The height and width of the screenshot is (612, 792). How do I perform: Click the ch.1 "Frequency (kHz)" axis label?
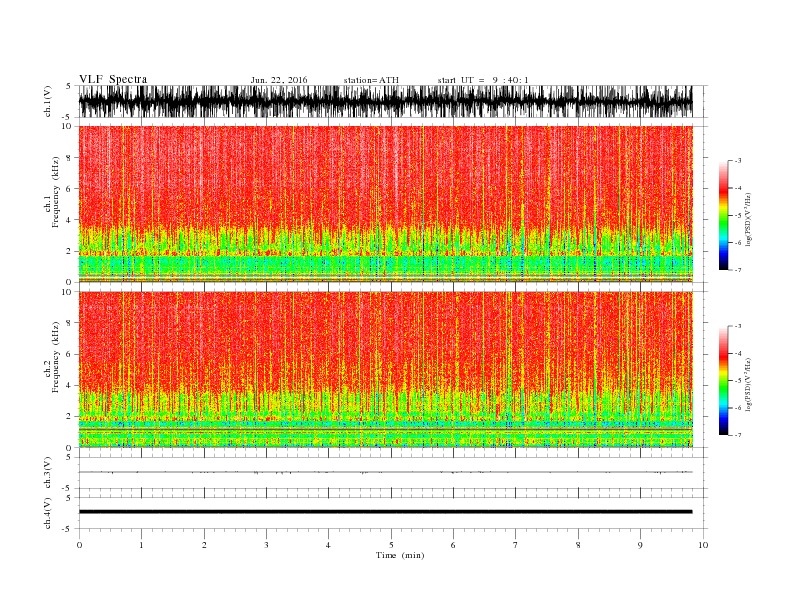56,192
